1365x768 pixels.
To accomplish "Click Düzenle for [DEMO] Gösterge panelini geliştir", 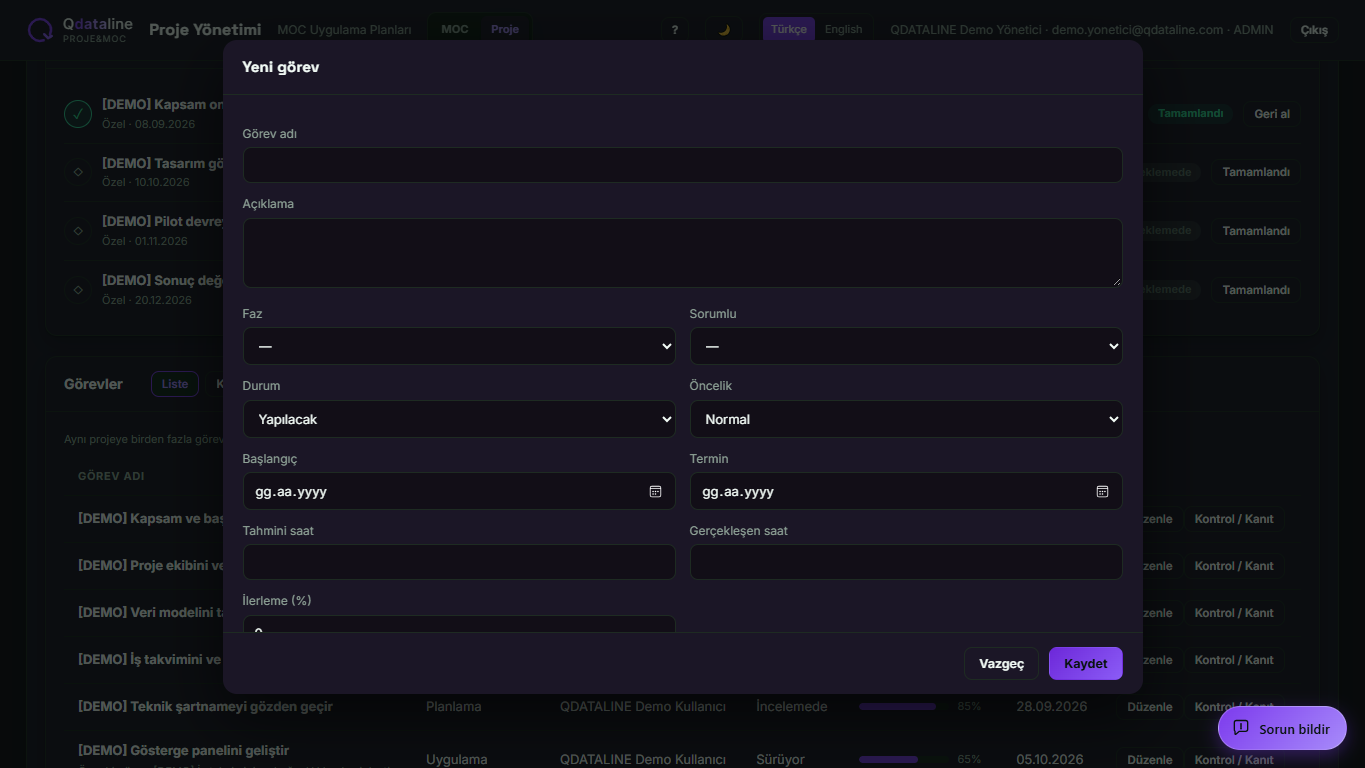I will [x=1150, y=760].
